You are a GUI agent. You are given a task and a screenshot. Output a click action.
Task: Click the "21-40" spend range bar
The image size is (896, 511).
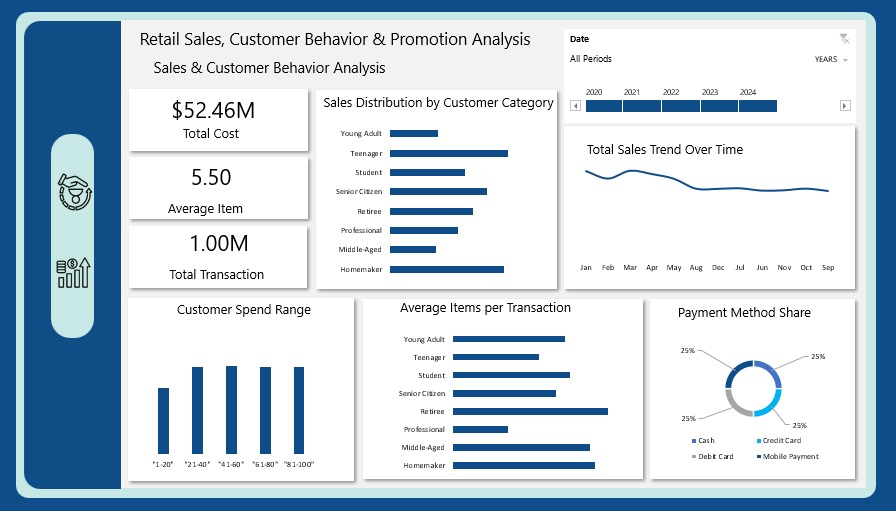[x=197, y=410]
